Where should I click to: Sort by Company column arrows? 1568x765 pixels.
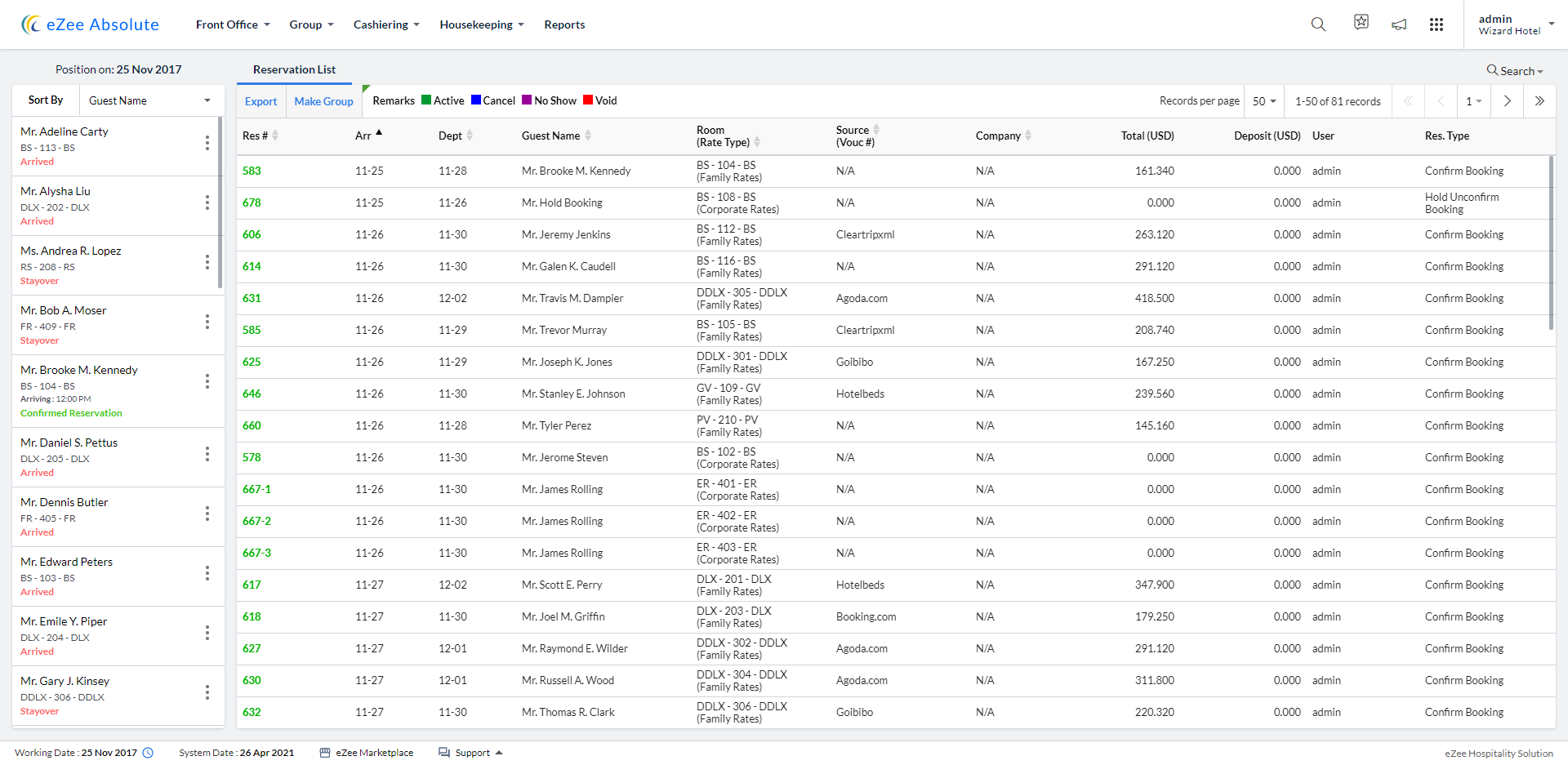click(x=1028, y=136)
